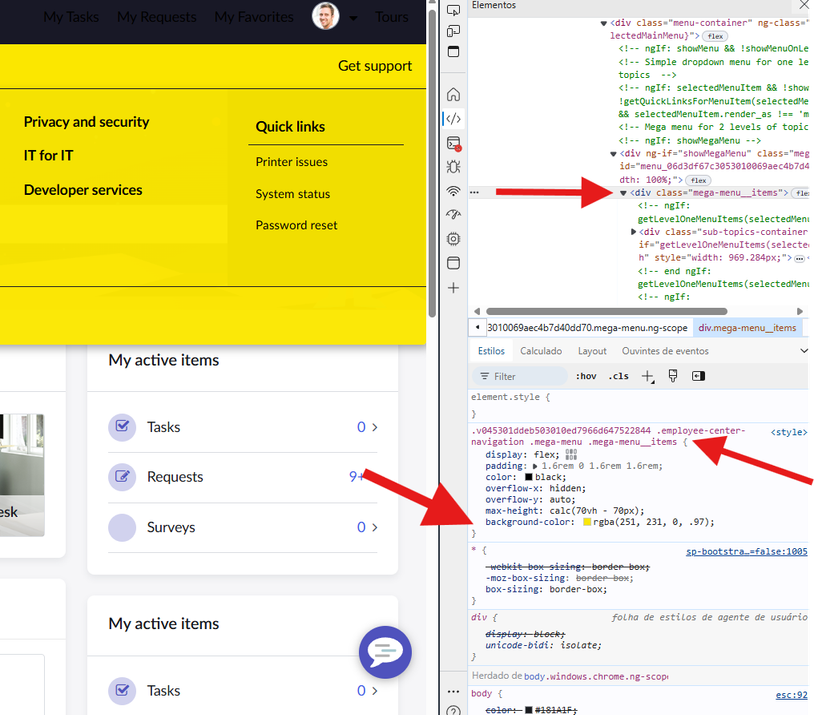Open the Sources bug debugger icon
This screenshot has width=814, height=715.
click(453, 167)
